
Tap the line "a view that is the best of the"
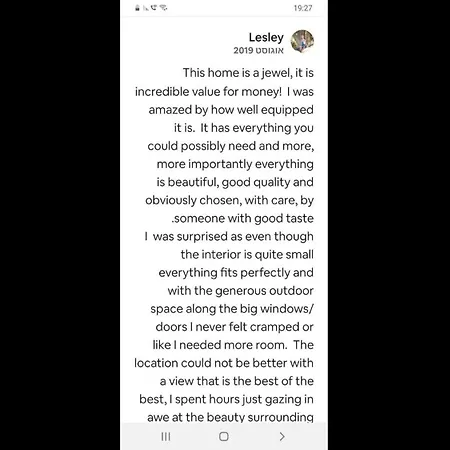[237, 381]
